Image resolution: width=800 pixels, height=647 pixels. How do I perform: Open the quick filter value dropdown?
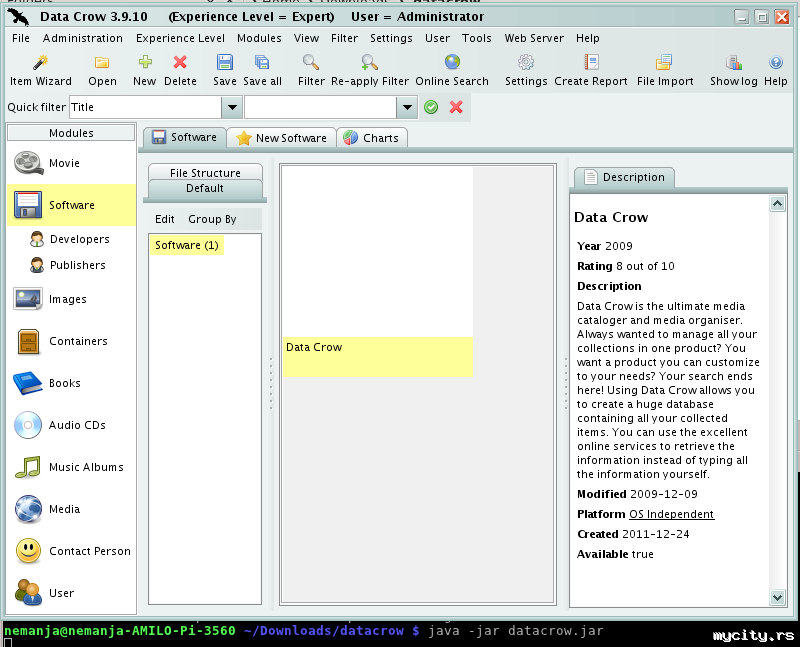tap(406, 107)
